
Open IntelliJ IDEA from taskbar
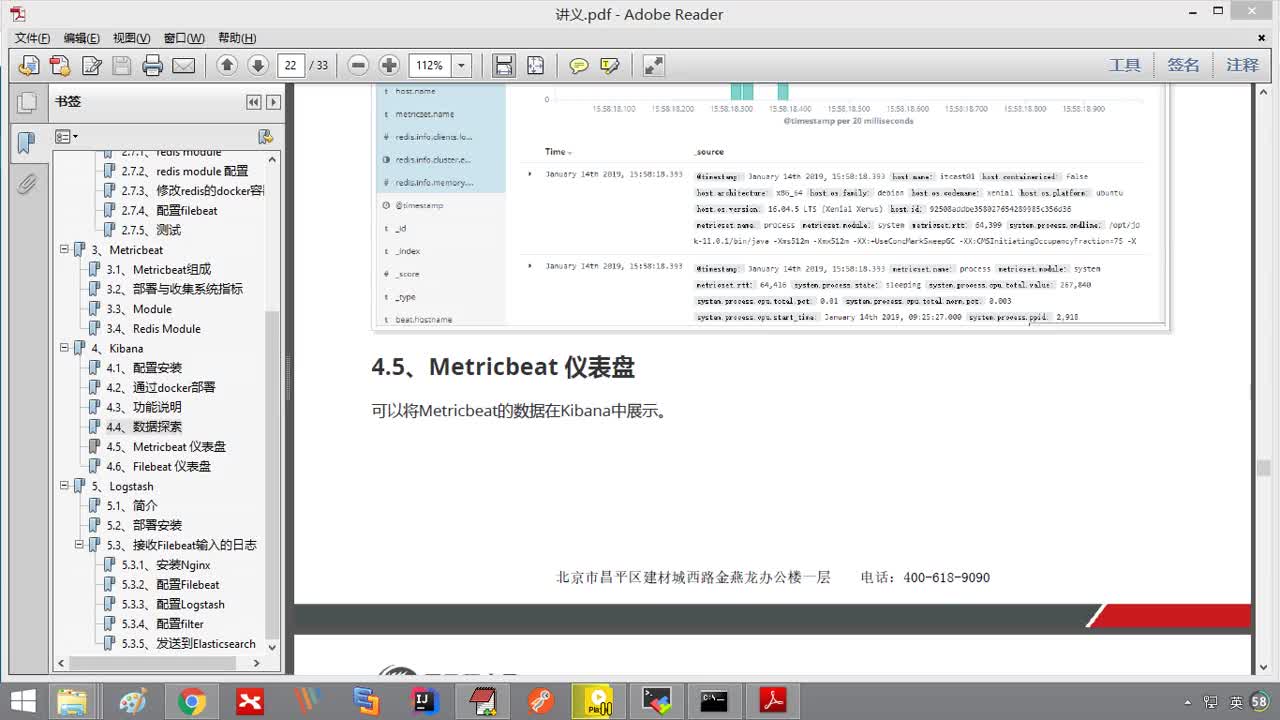tap(425, 701)
